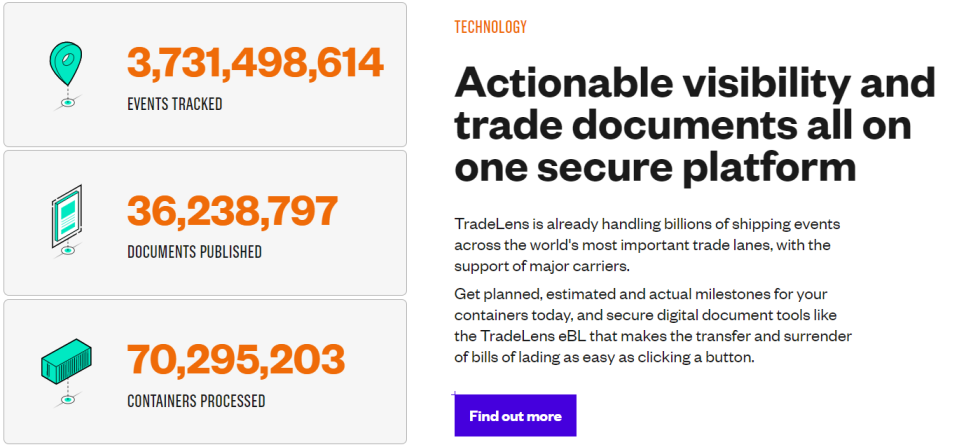Click the document page icon
Screen dimensions: 966x447
pyautogui.click(x=67, y=215)
